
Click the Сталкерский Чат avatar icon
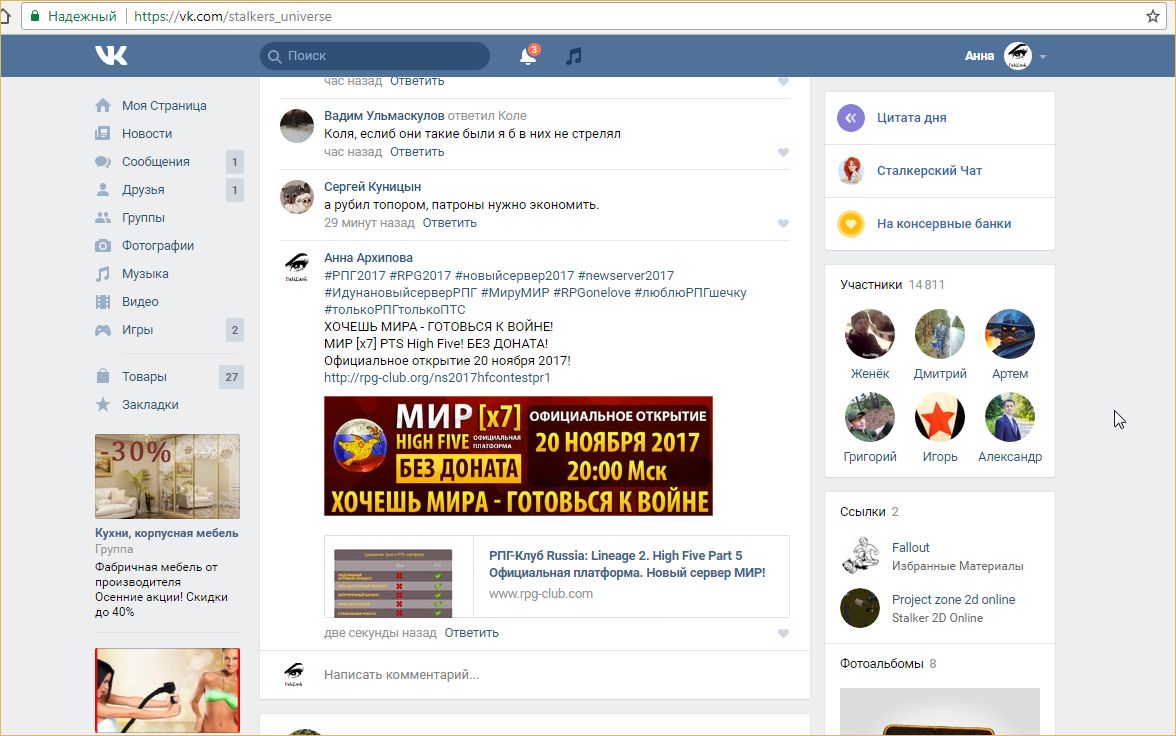(851, 170)
